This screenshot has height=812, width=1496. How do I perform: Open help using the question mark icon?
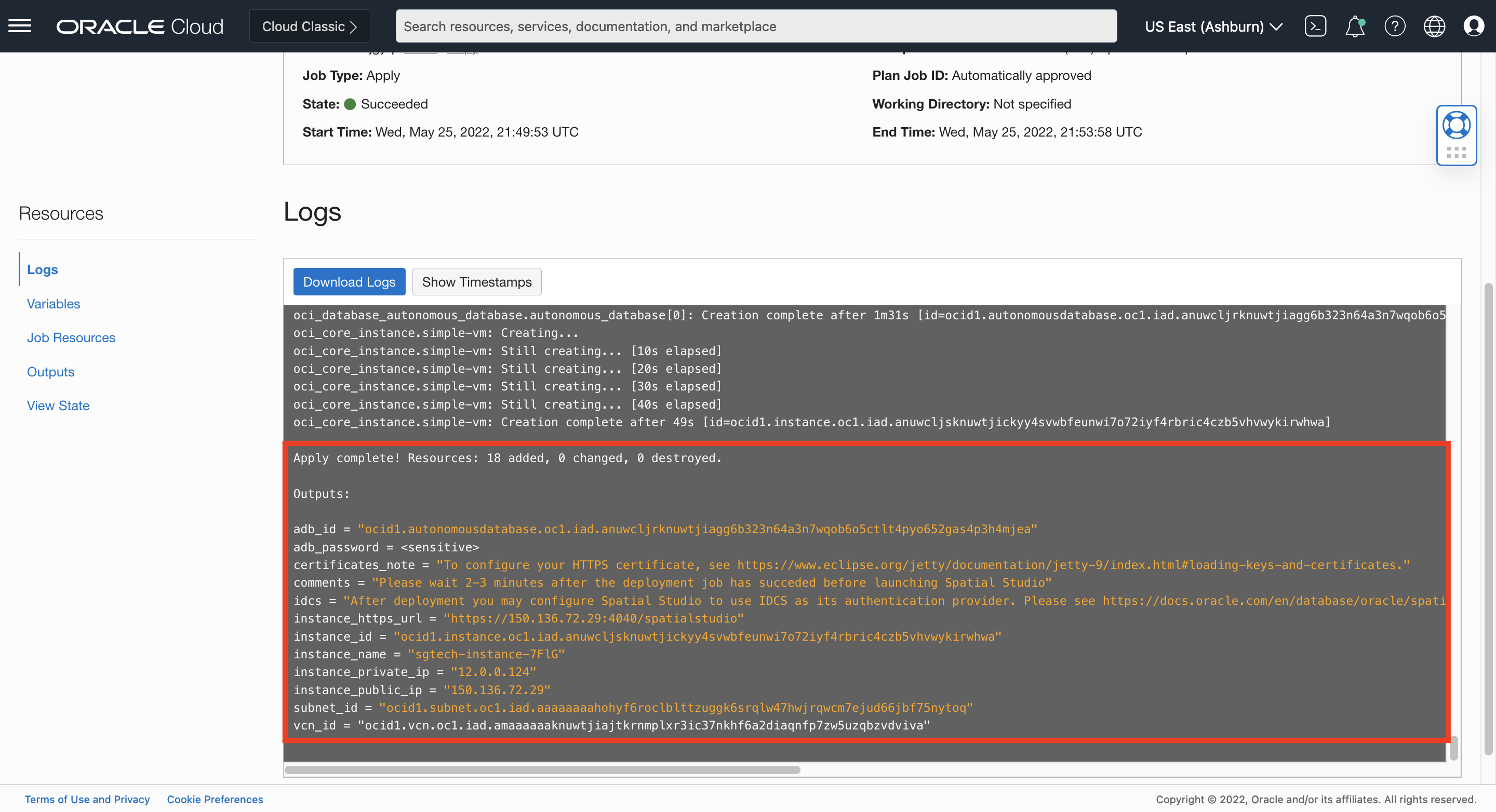point(1395,25)
